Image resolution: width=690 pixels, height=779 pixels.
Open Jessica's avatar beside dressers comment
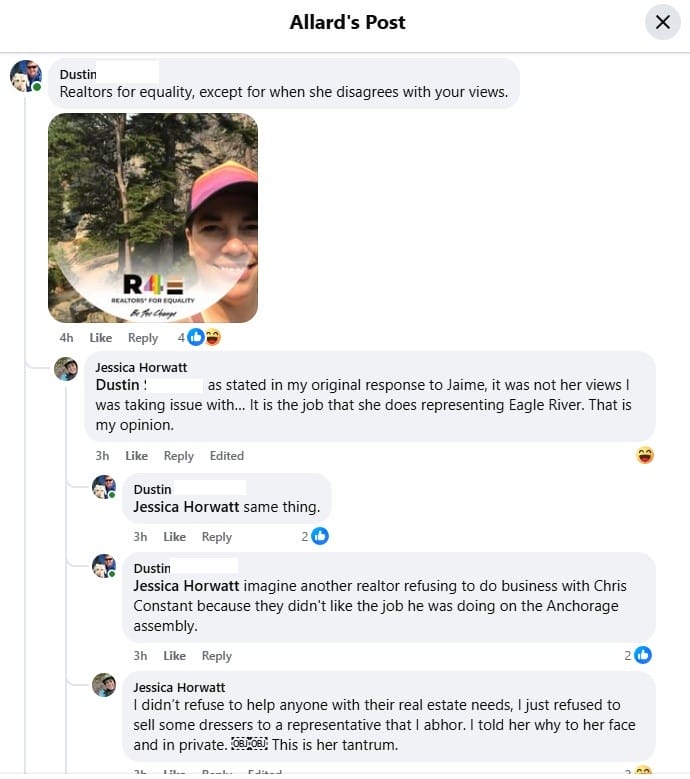click(104, 685)
